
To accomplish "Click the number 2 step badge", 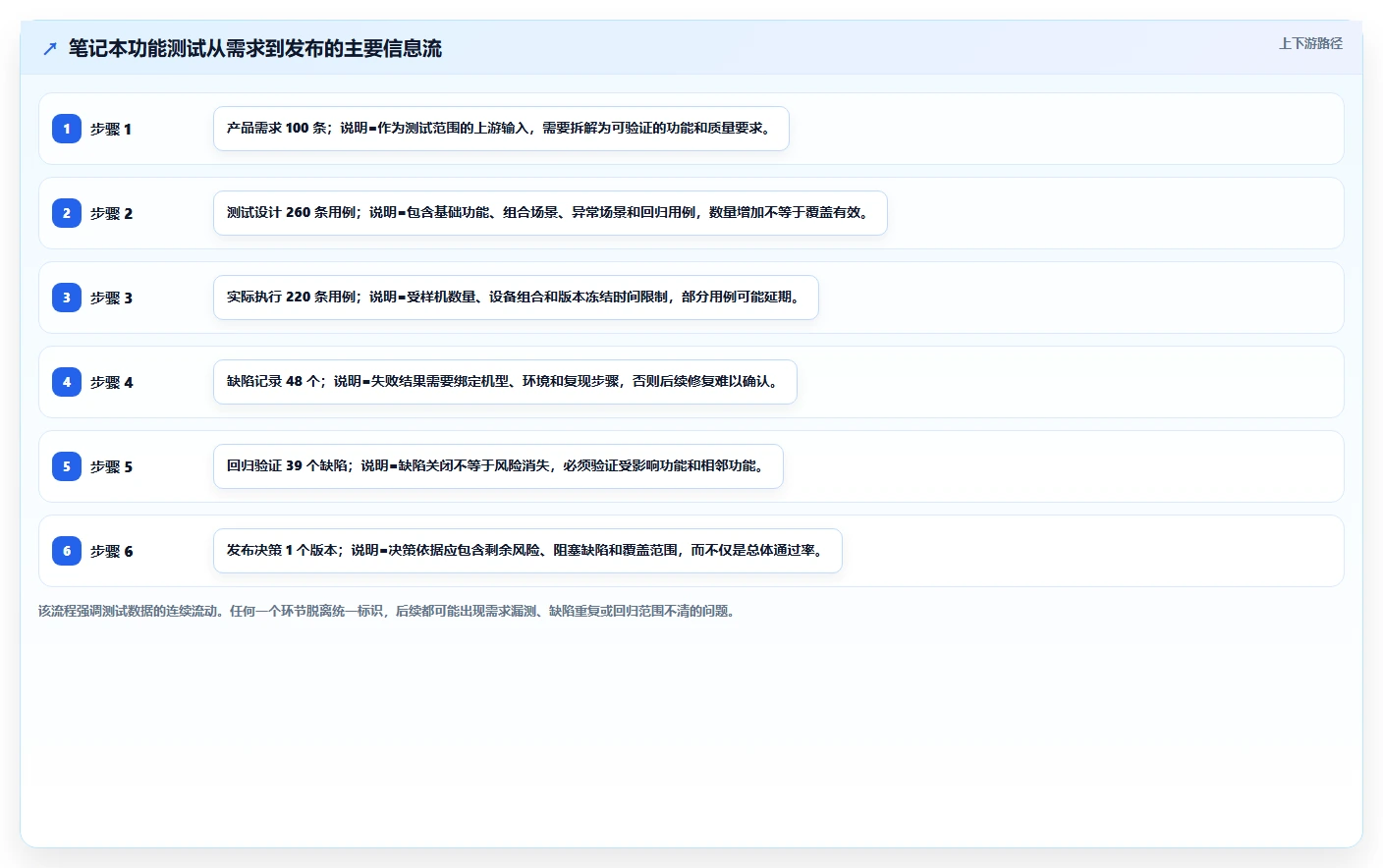I will click(67, 213).
